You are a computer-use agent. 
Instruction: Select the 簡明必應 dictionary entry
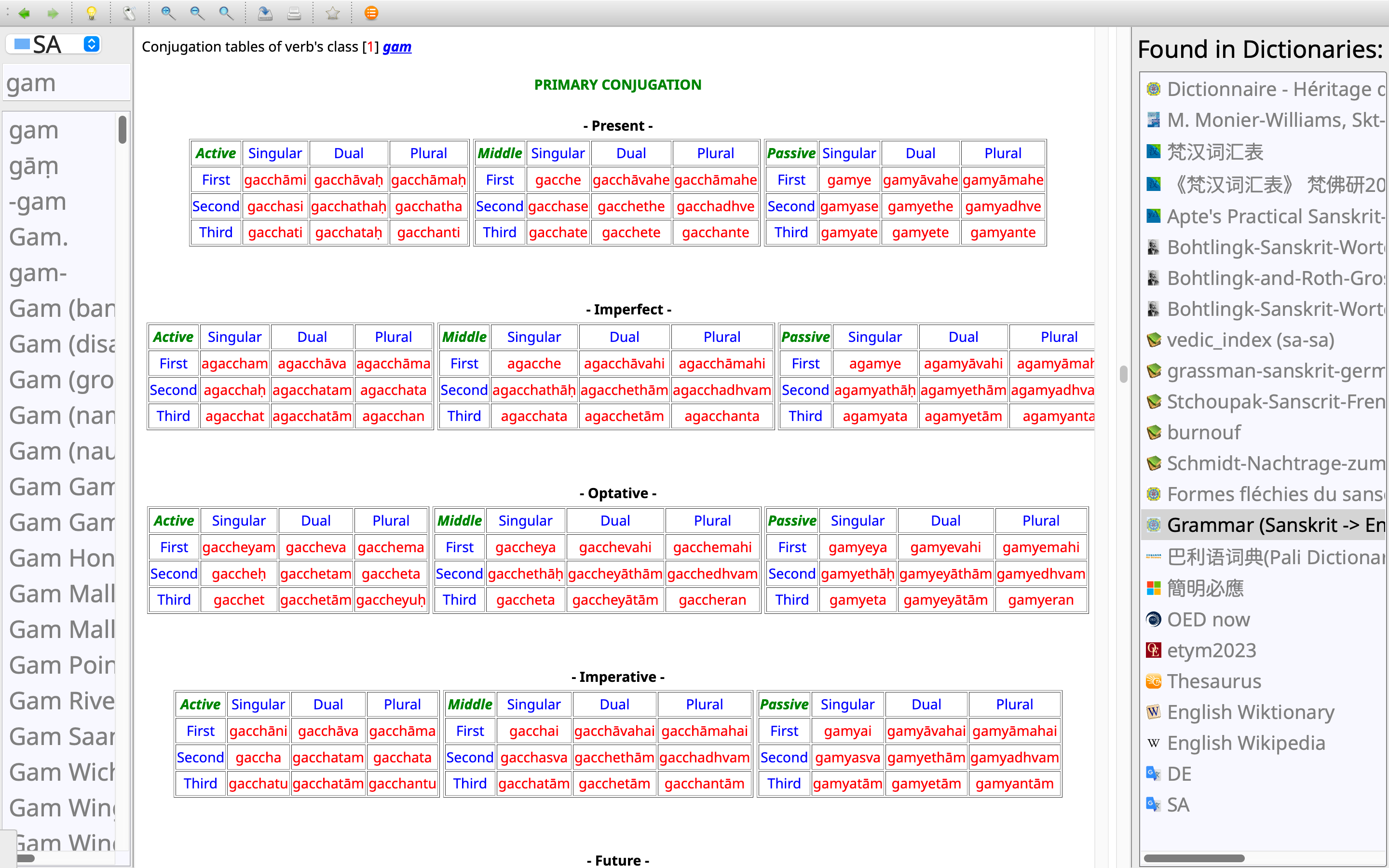coord(1263,588)
